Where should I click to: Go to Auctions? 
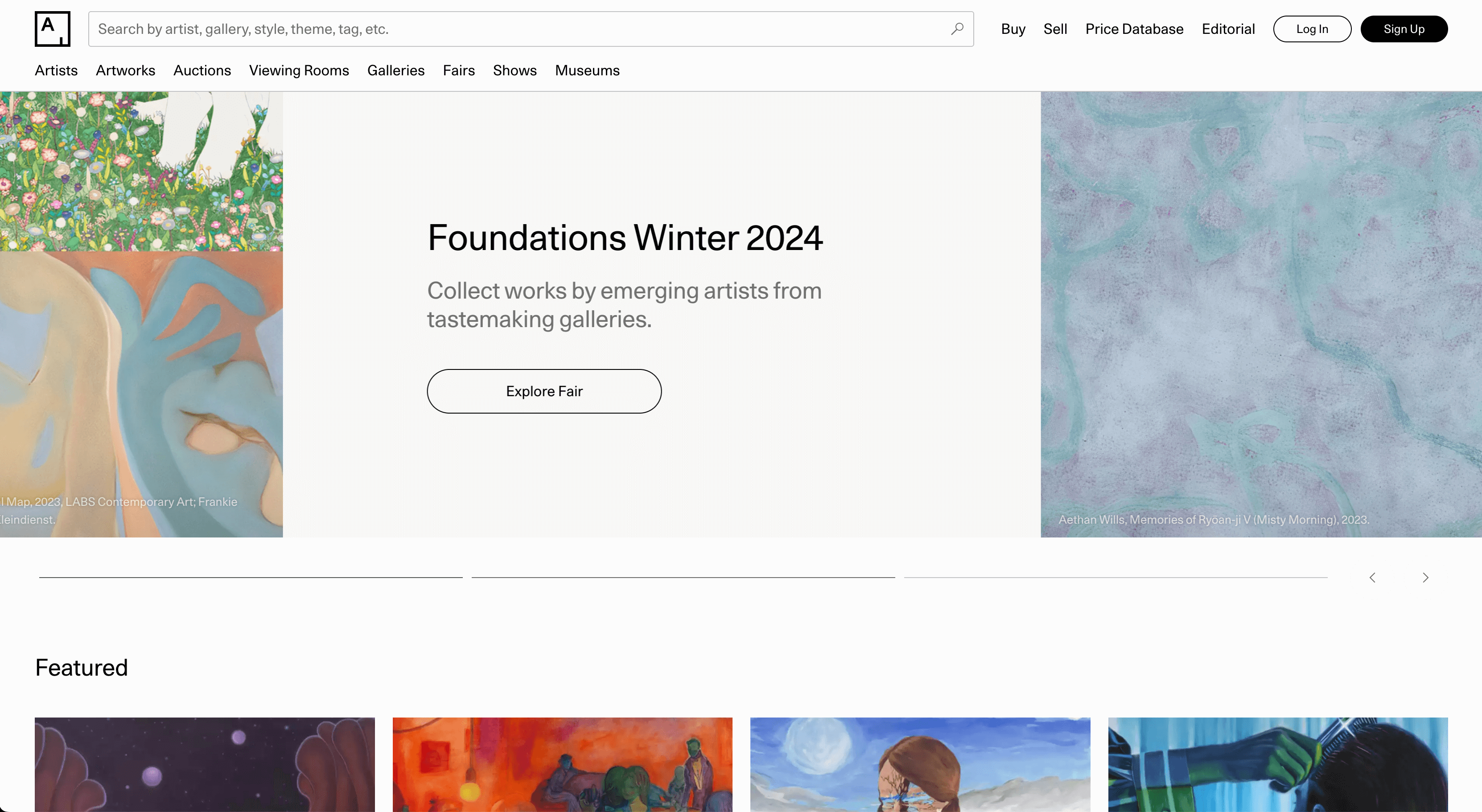coord(202,70)
